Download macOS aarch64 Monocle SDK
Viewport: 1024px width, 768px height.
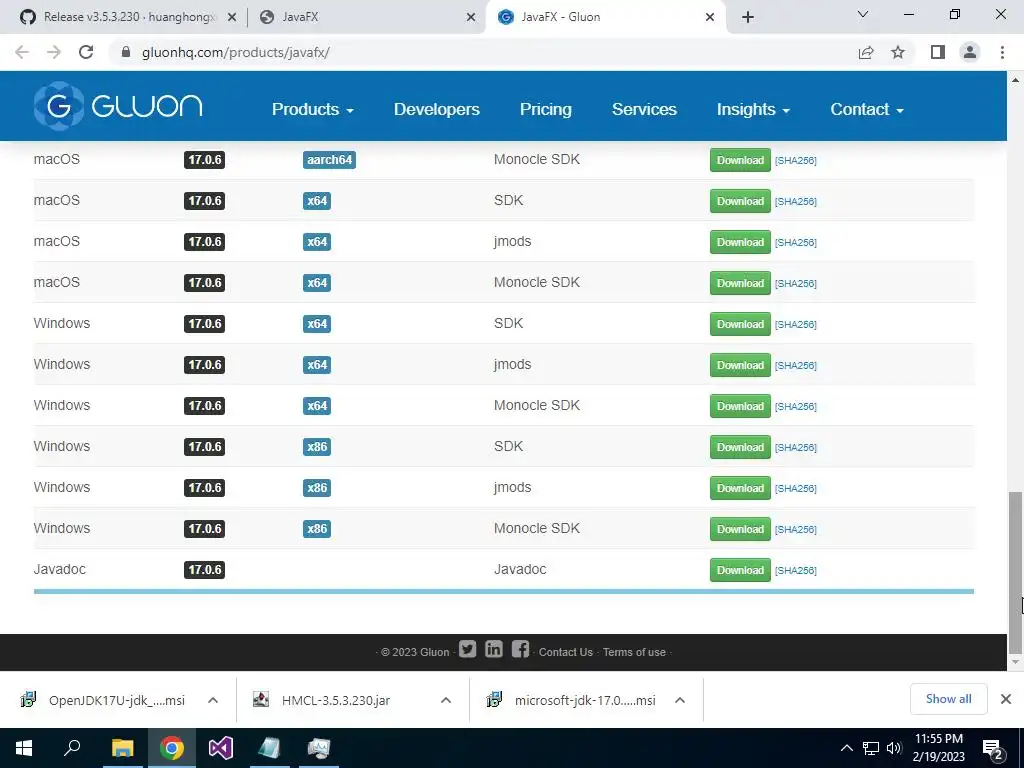coord(740,160)
